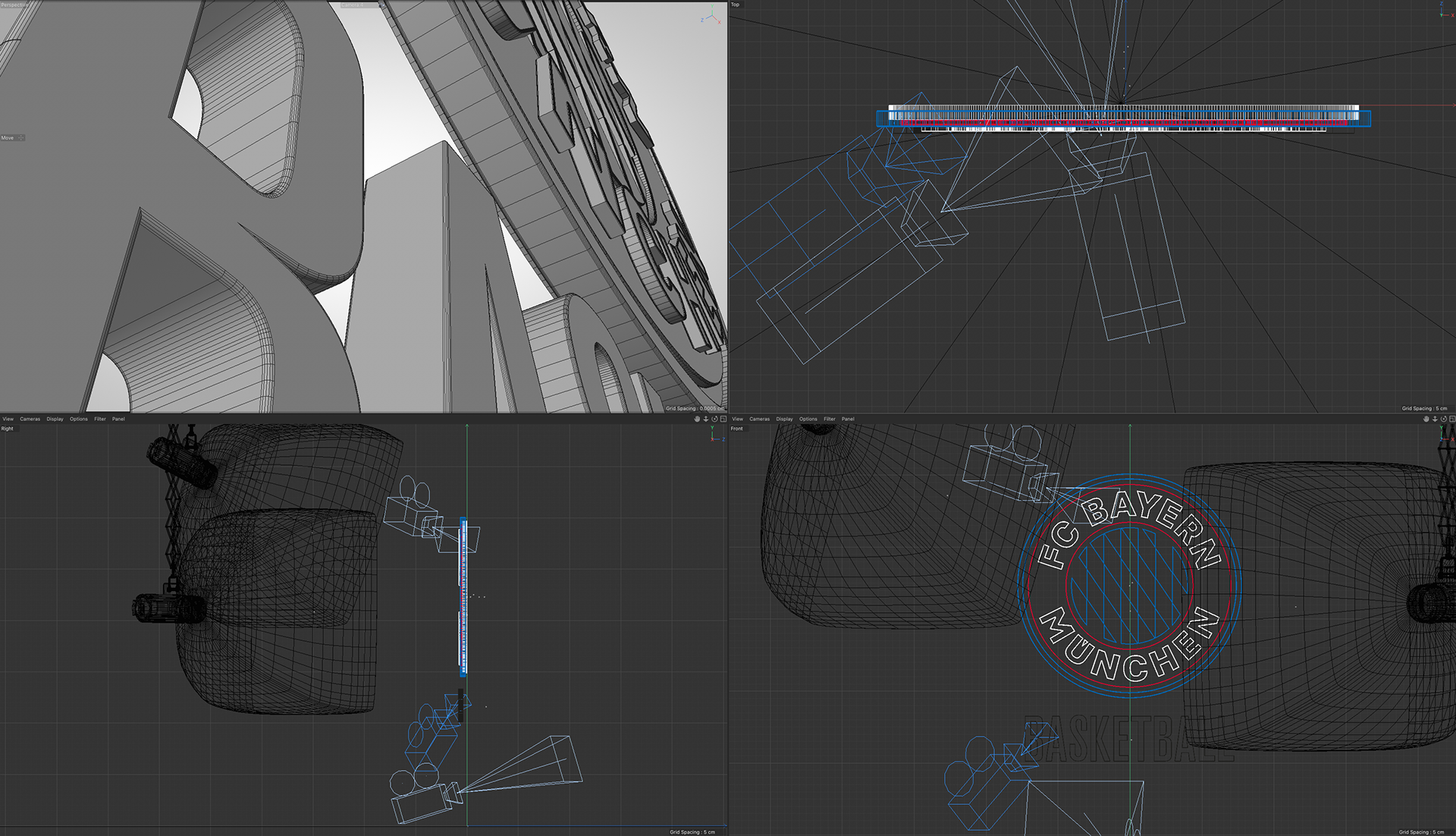Open the View menu in the Right viewport
This screenshot has height=836, width=1456.
point(8,419)
